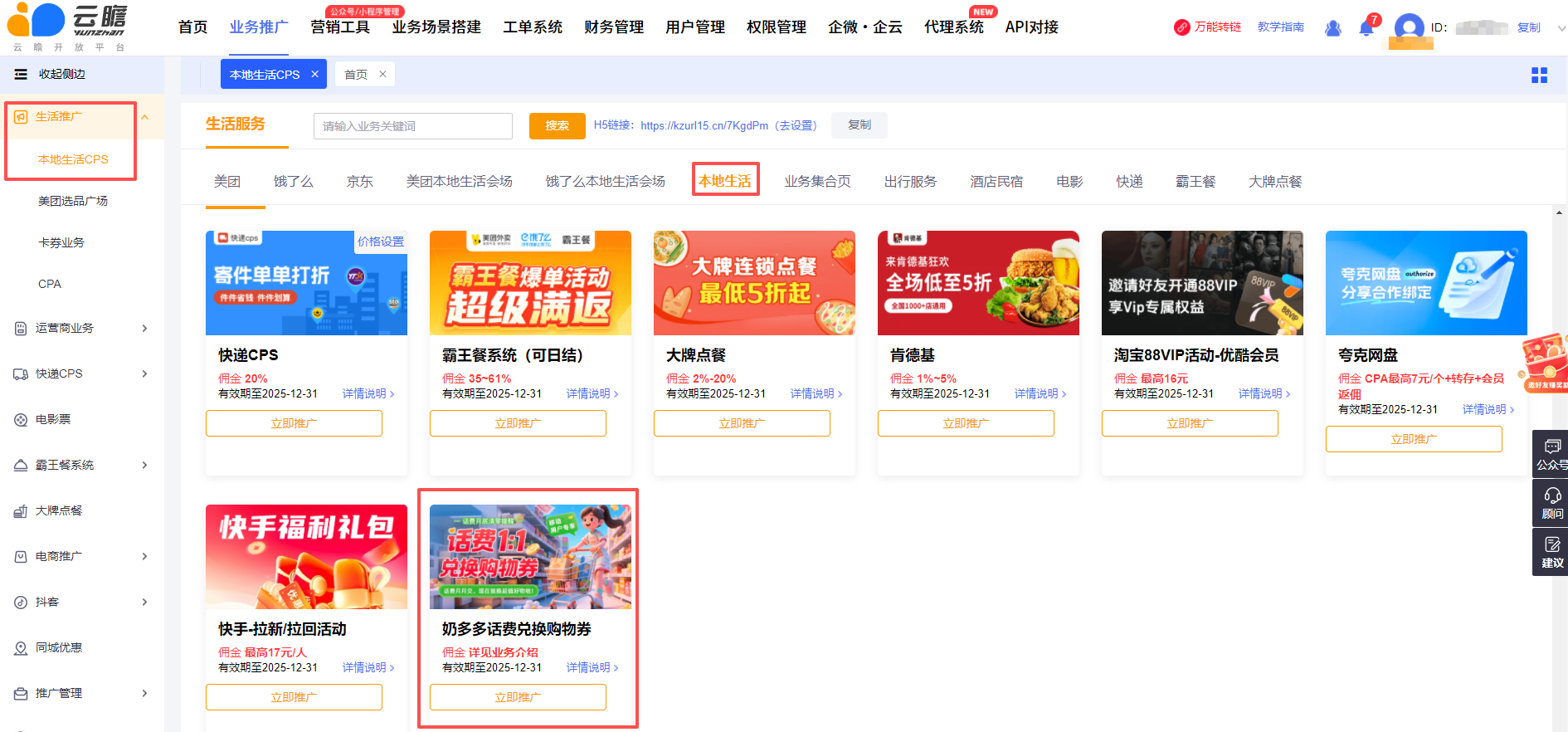Select 卡券业务 sidebar item

61,242
